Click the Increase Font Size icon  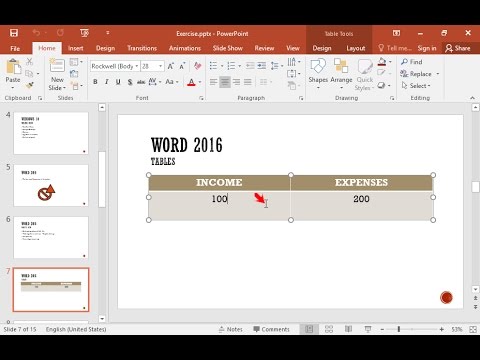[x=171, y=66]
